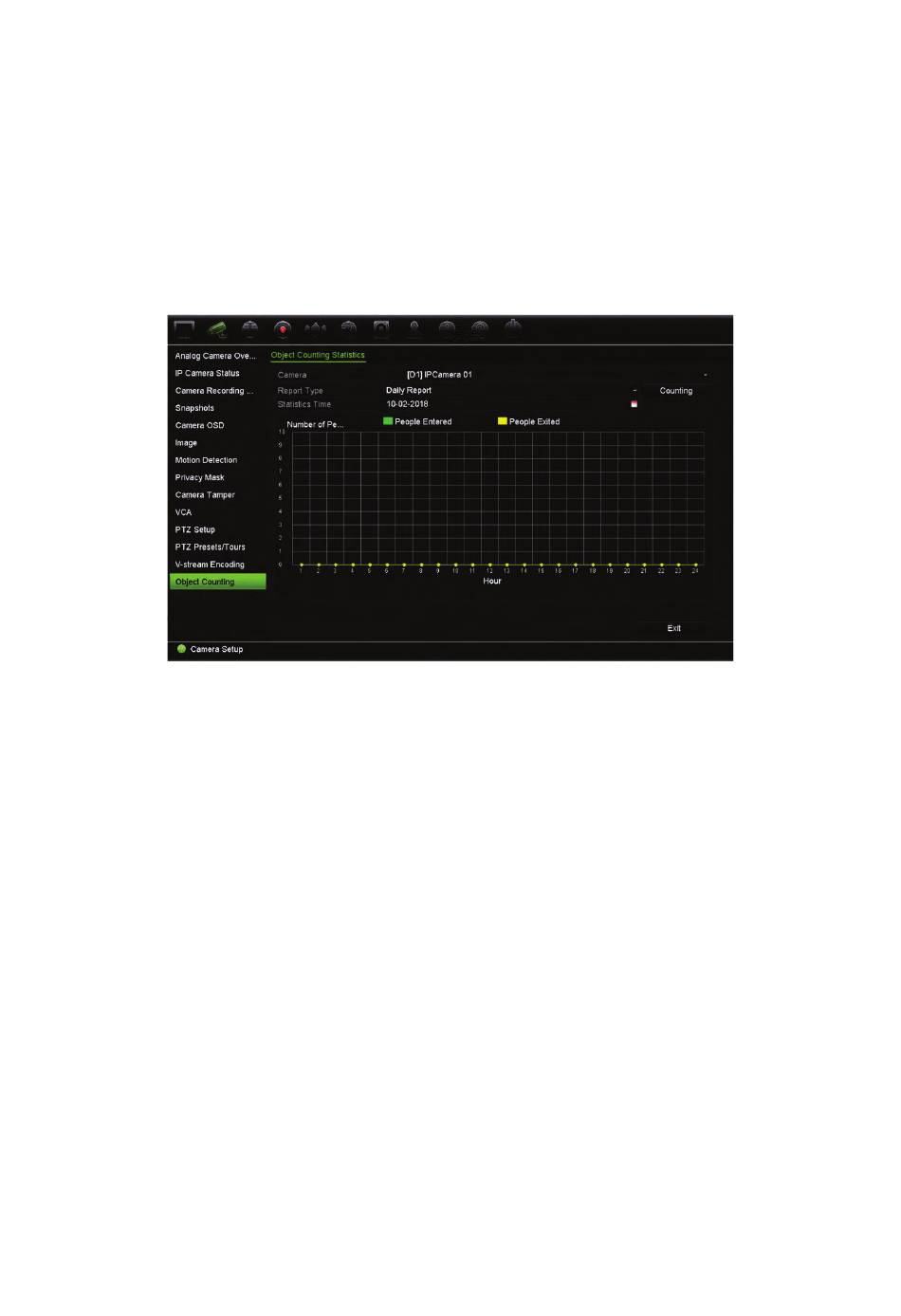Expand the Camera dropdown showing IPCamera 01
The image size is (901, 1316).
(x=557, y=375)
